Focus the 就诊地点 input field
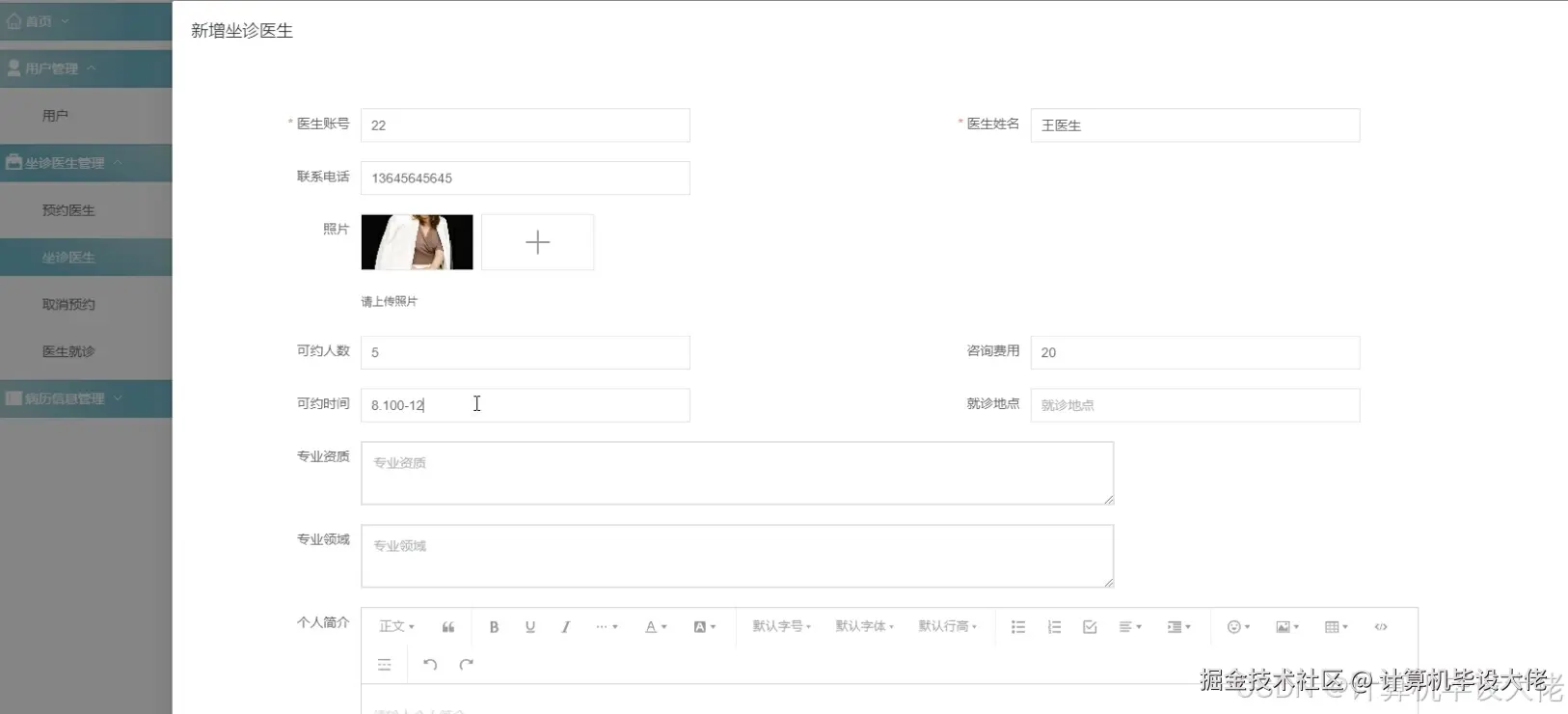 click(1195, 405)
